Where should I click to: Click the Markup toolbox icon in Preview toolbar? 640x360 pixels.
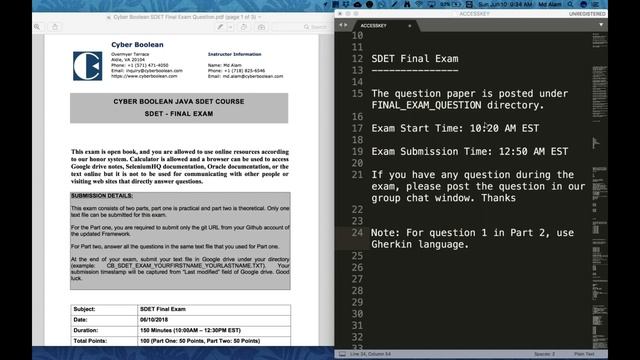click(261, 27)
